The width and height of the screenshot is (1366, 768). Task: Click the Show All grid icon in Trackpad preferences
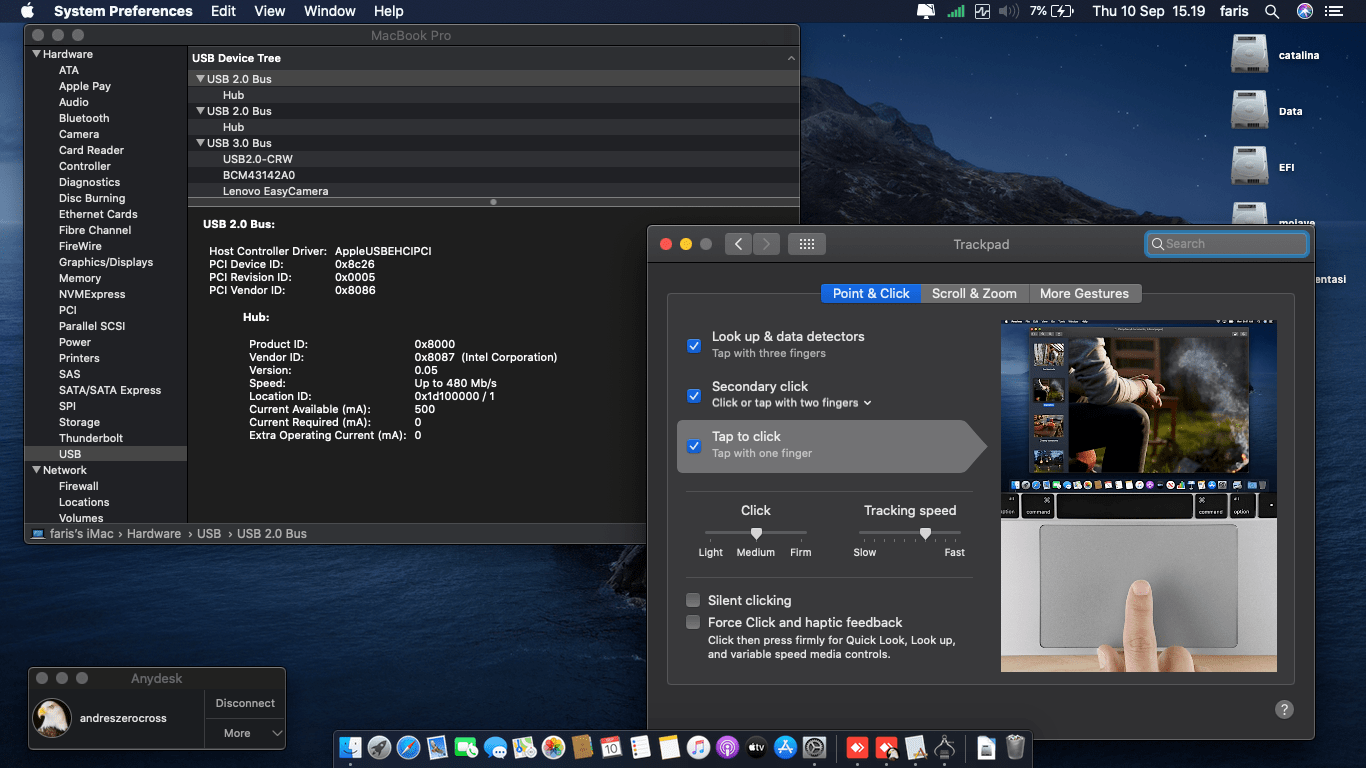(x=807, y=243)
